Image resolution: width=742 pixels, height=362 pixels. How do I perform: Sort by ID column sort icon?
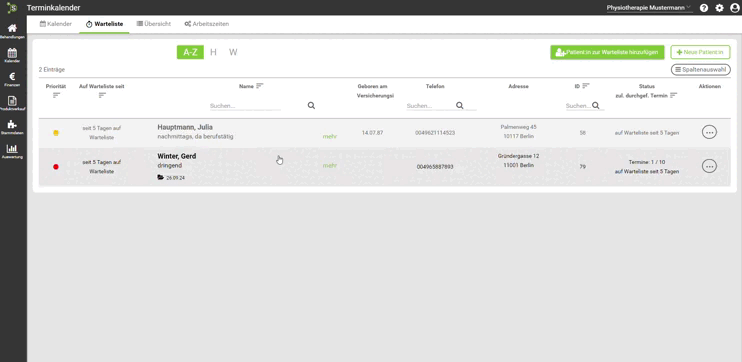[x=586, y=86]
